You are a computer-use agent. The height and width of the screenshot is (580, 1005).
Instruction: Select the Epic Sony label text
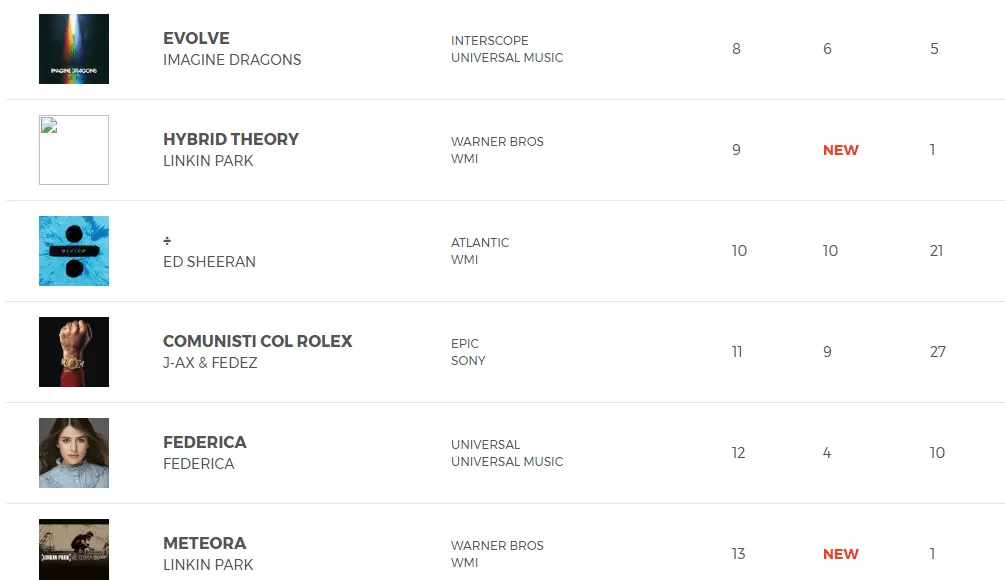468,352
